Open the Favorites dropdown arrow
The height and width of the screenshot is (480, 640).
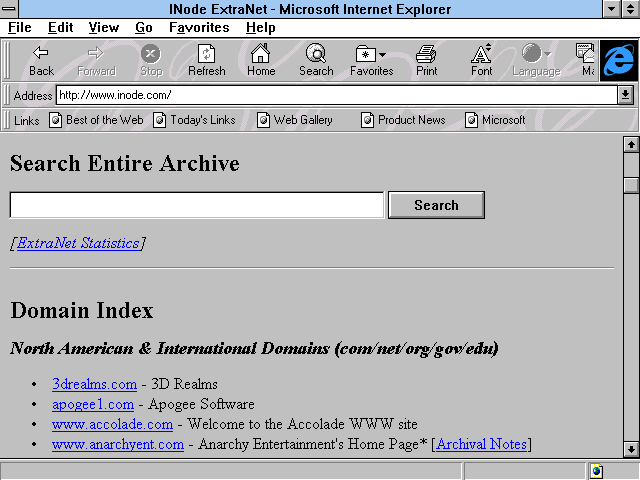point(382,54)
